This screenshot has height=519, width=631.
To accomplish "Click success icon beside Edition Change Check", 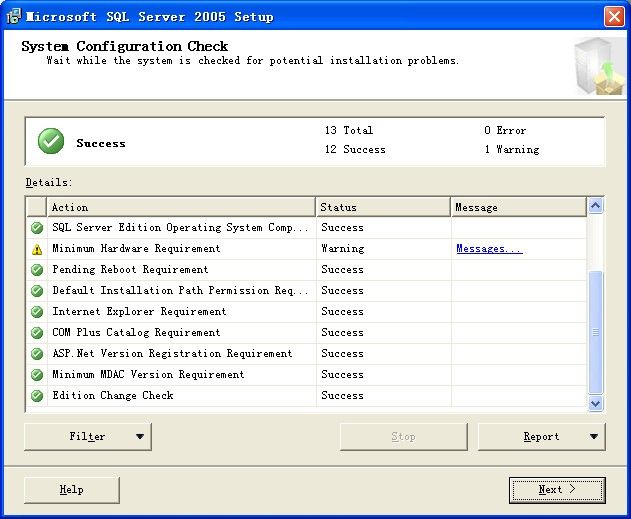I will pyautogui.click(x=37, y=396).
